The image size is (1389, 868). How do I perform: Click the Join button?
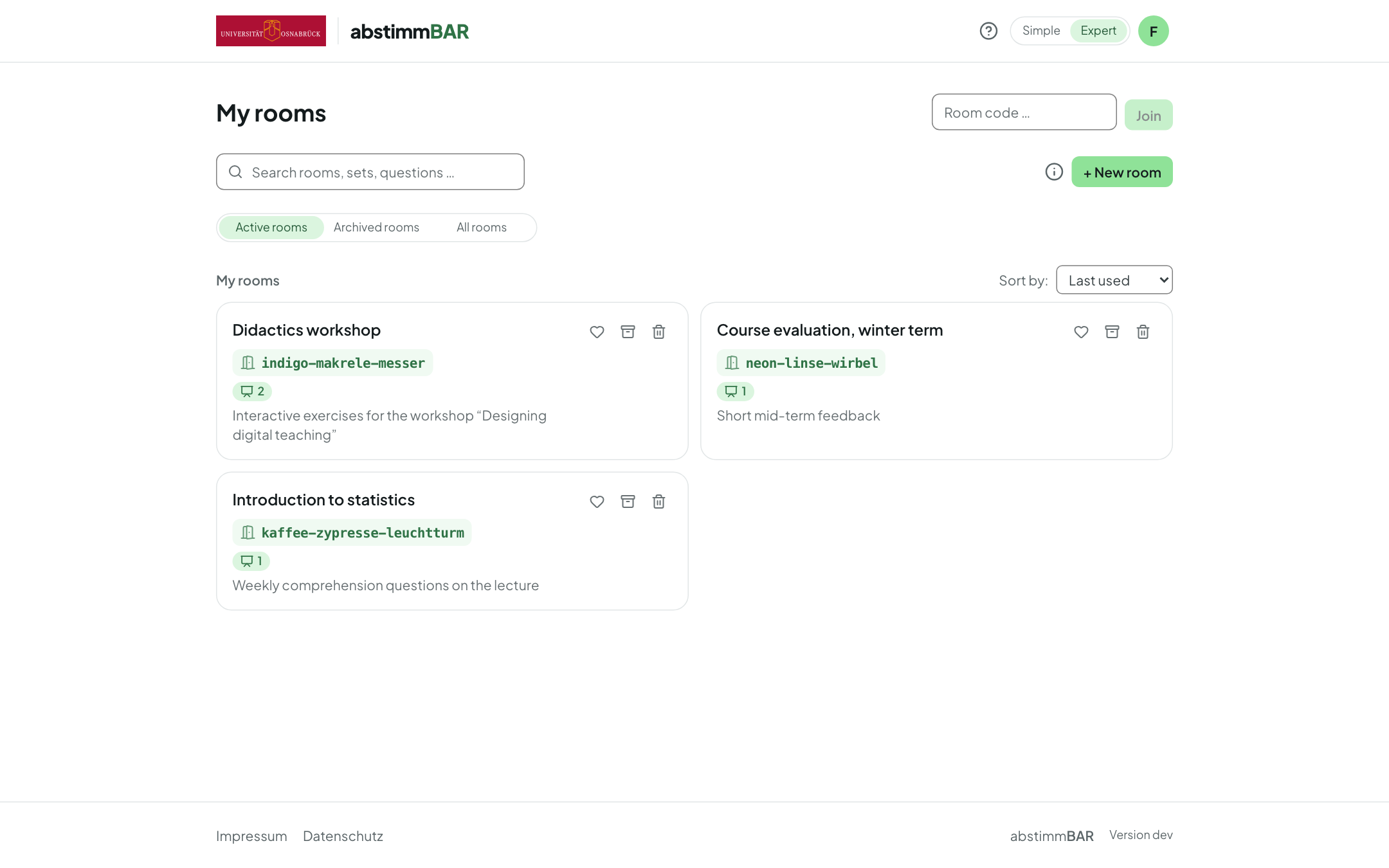click(x=1148, y=115)
